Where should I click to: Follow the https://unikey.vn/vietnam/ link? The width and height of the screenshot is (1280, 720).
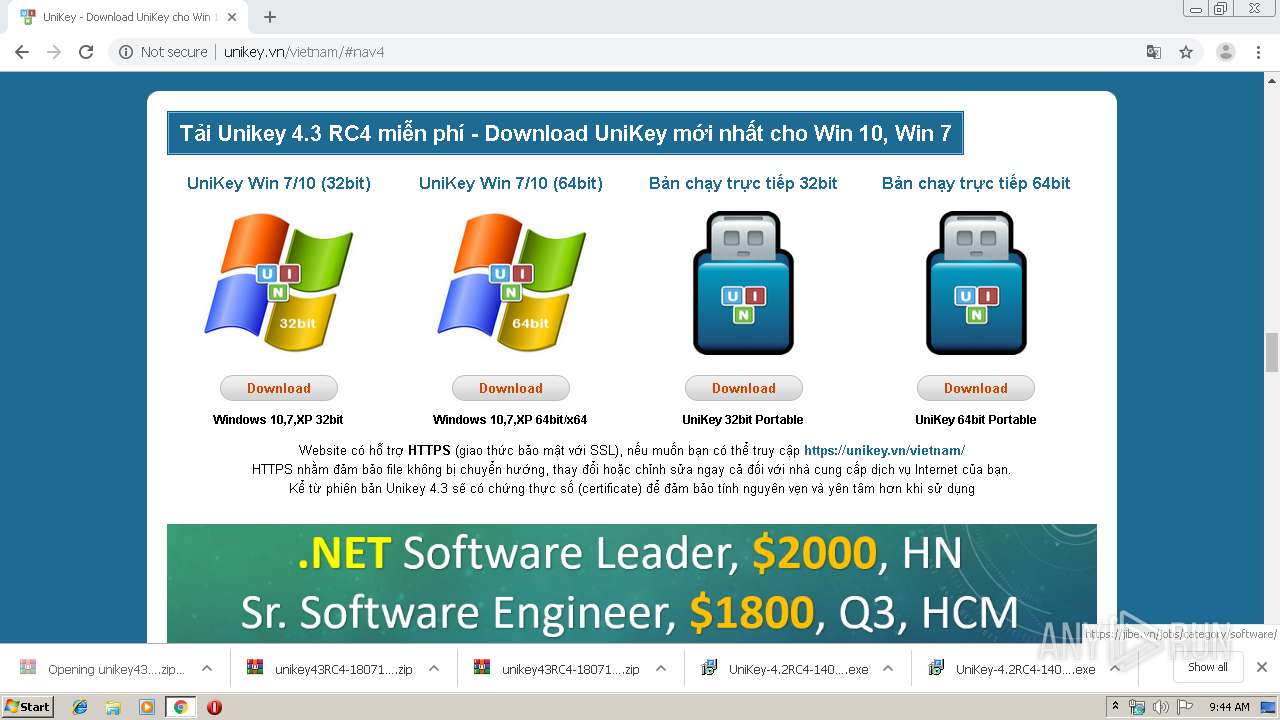(x=884, y=451)
